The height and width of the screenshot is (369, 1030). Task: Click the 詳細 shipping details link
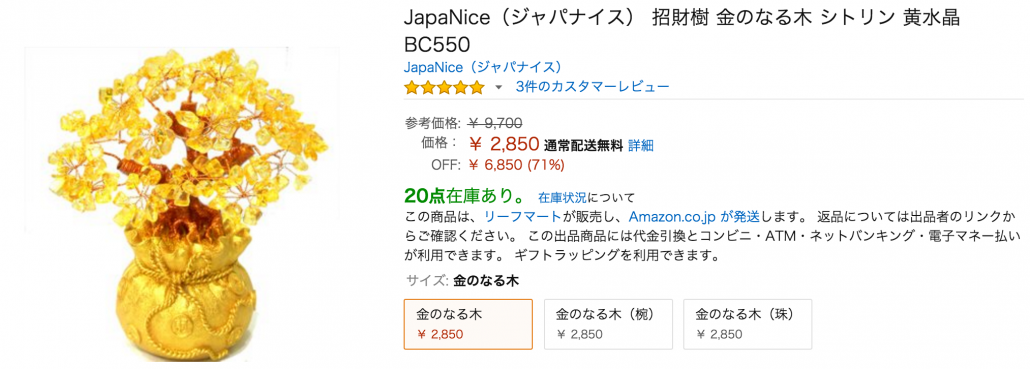pos(640,146)
